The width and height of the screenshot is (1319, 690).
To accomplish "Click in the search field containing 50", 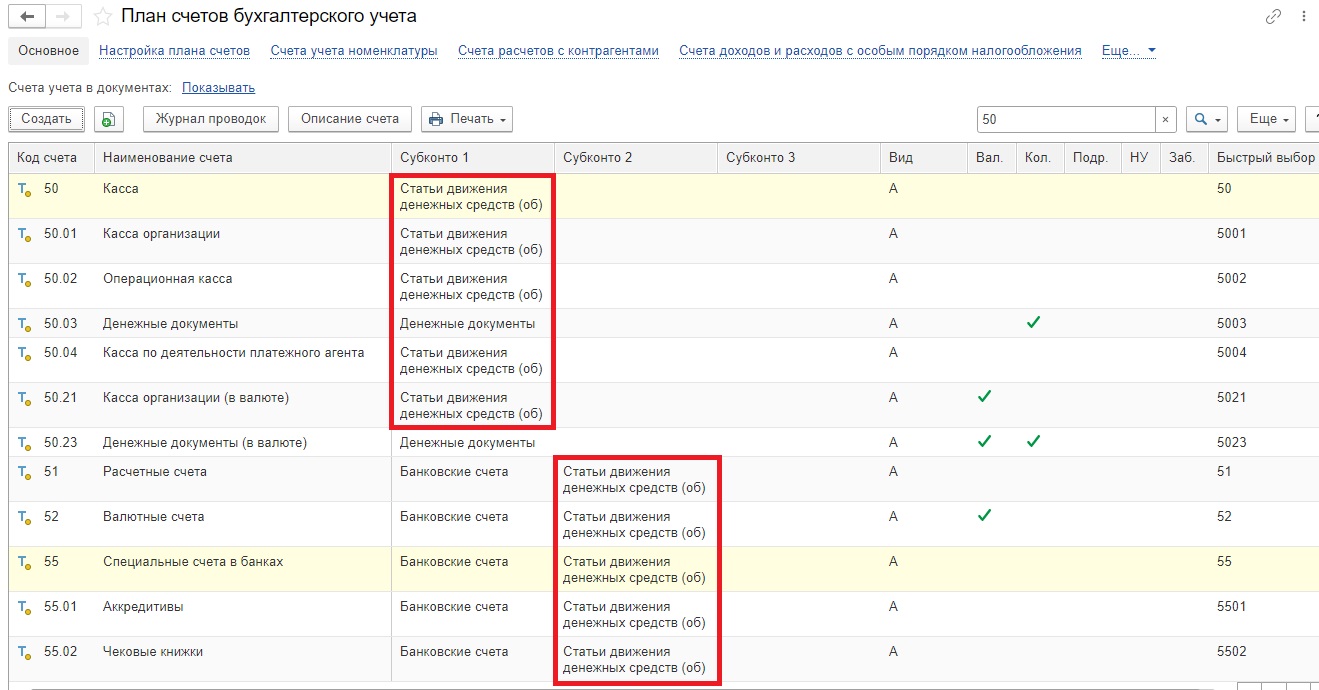I will (1066, 119).
